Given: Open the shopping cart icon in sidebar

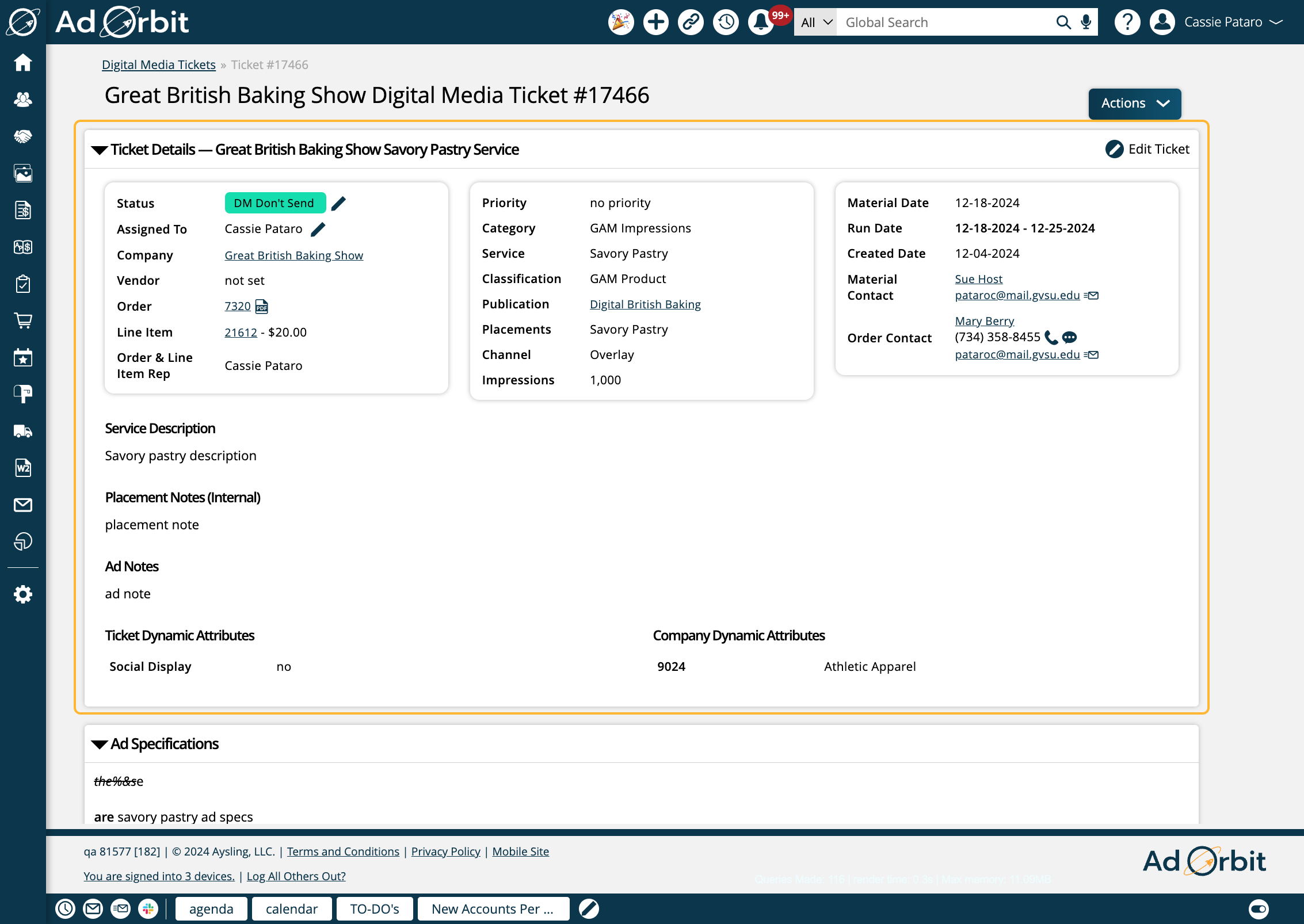Looking at the screenshot, I should [23, 320].
